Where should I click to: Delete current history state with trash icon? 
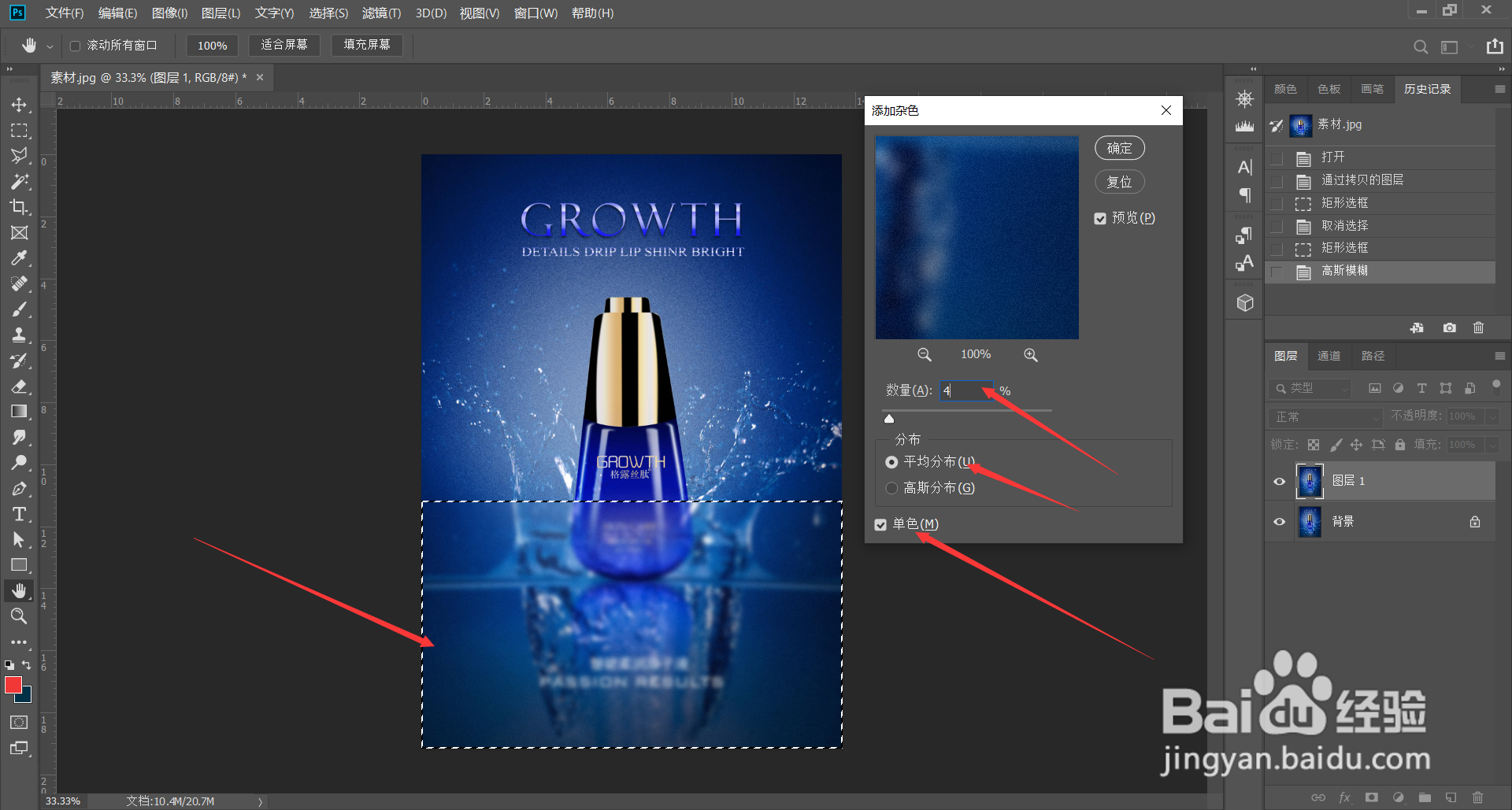[x=1478, y=328]
